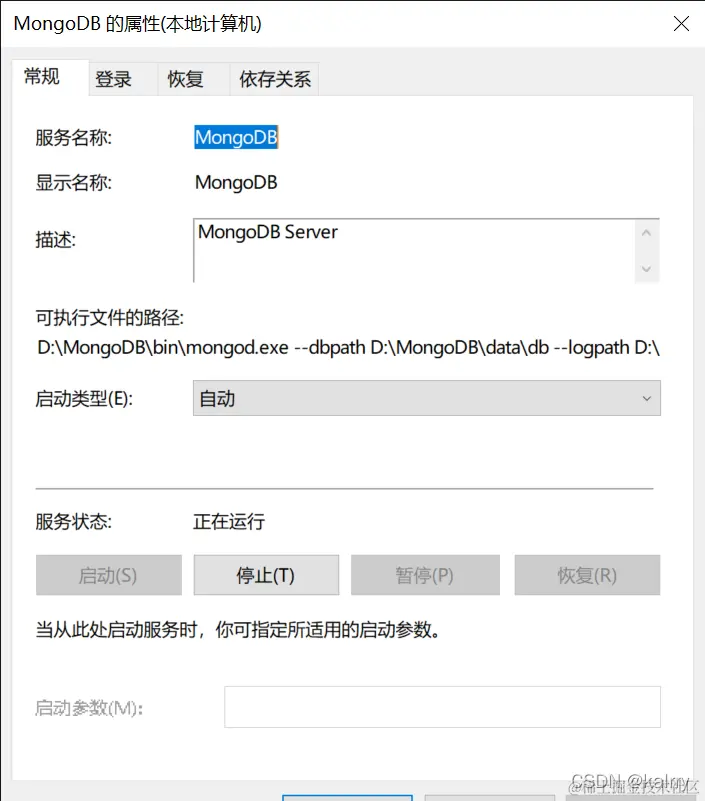Click inside the 启动参数(M) input field
Viewport: 705px width, 801px height.
440,706
